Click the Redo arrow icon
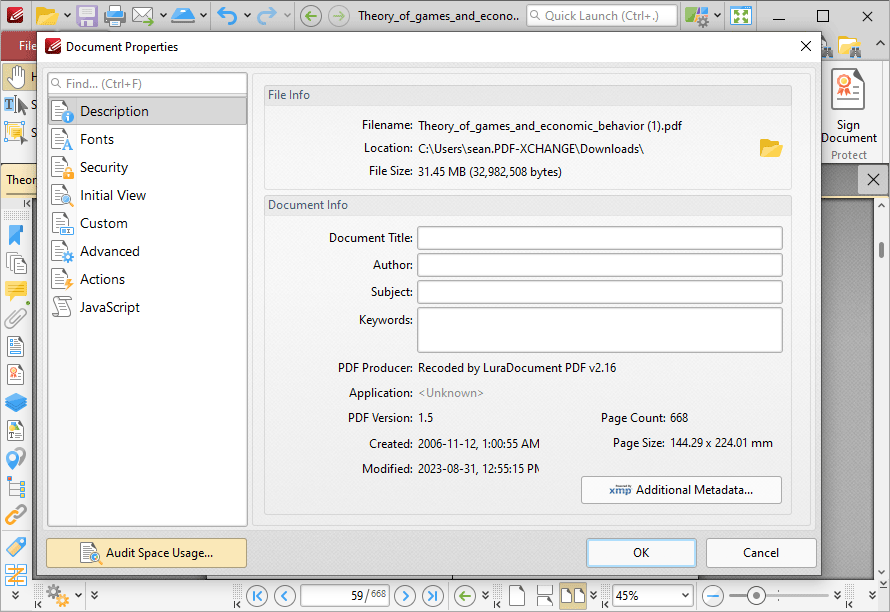The height and width of the screenshot is (612, 890). point(266,16)
